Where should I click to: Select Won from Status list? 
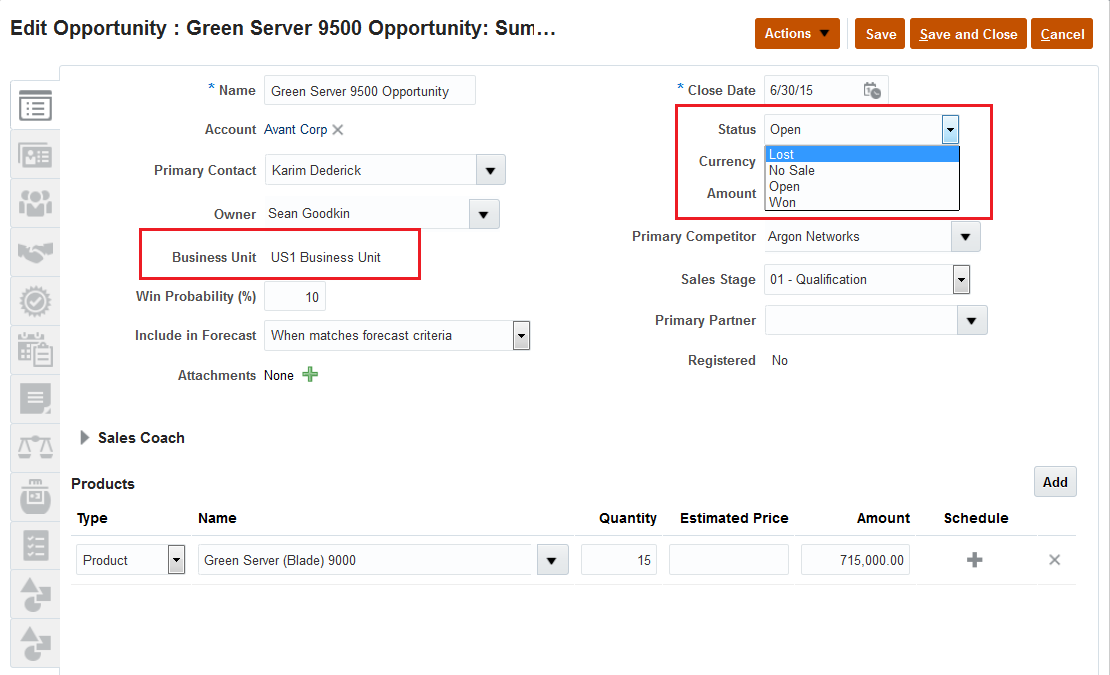coord(783,202)
